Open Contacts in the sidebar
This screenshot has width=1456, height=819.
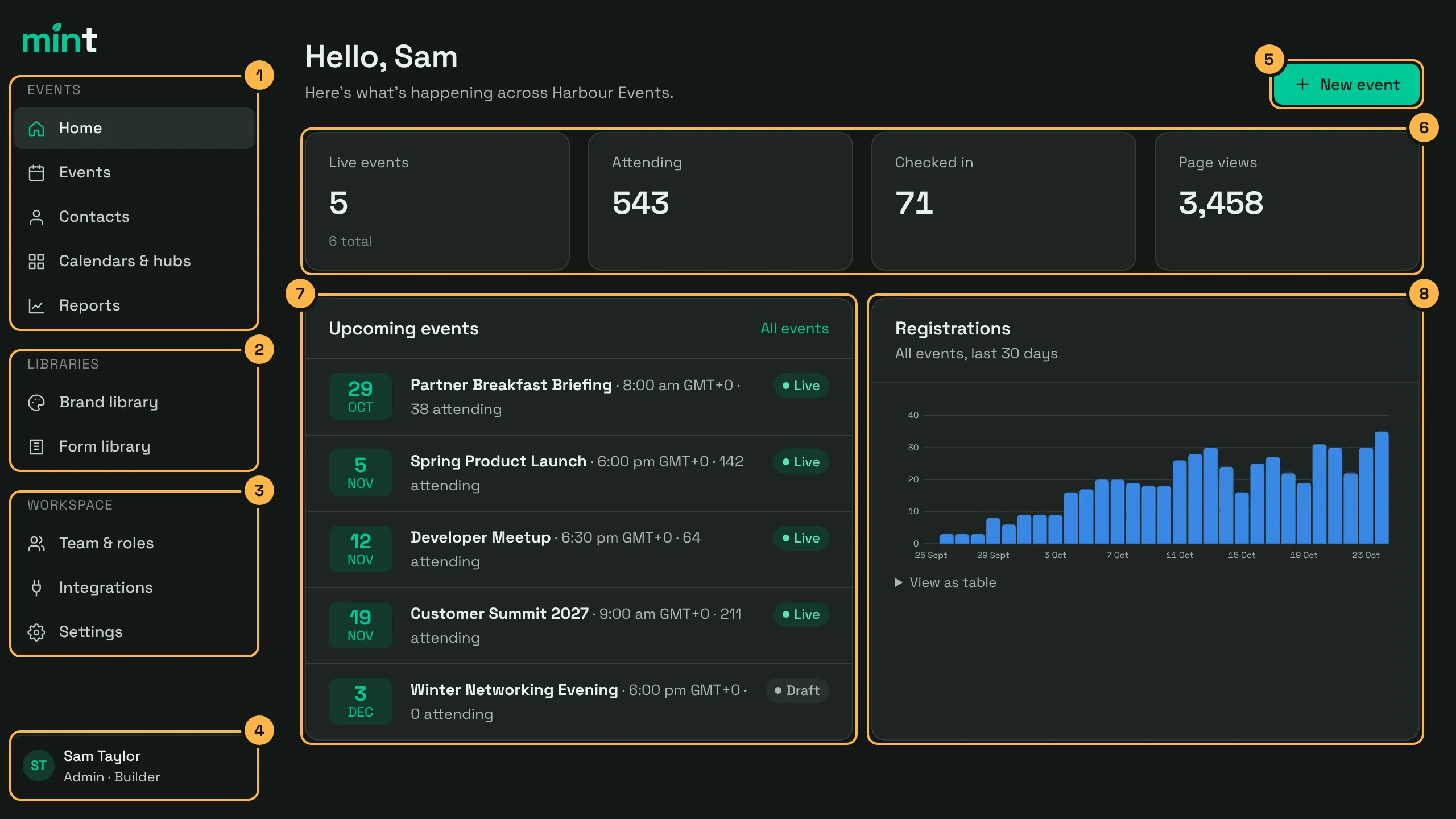point(134,217)
